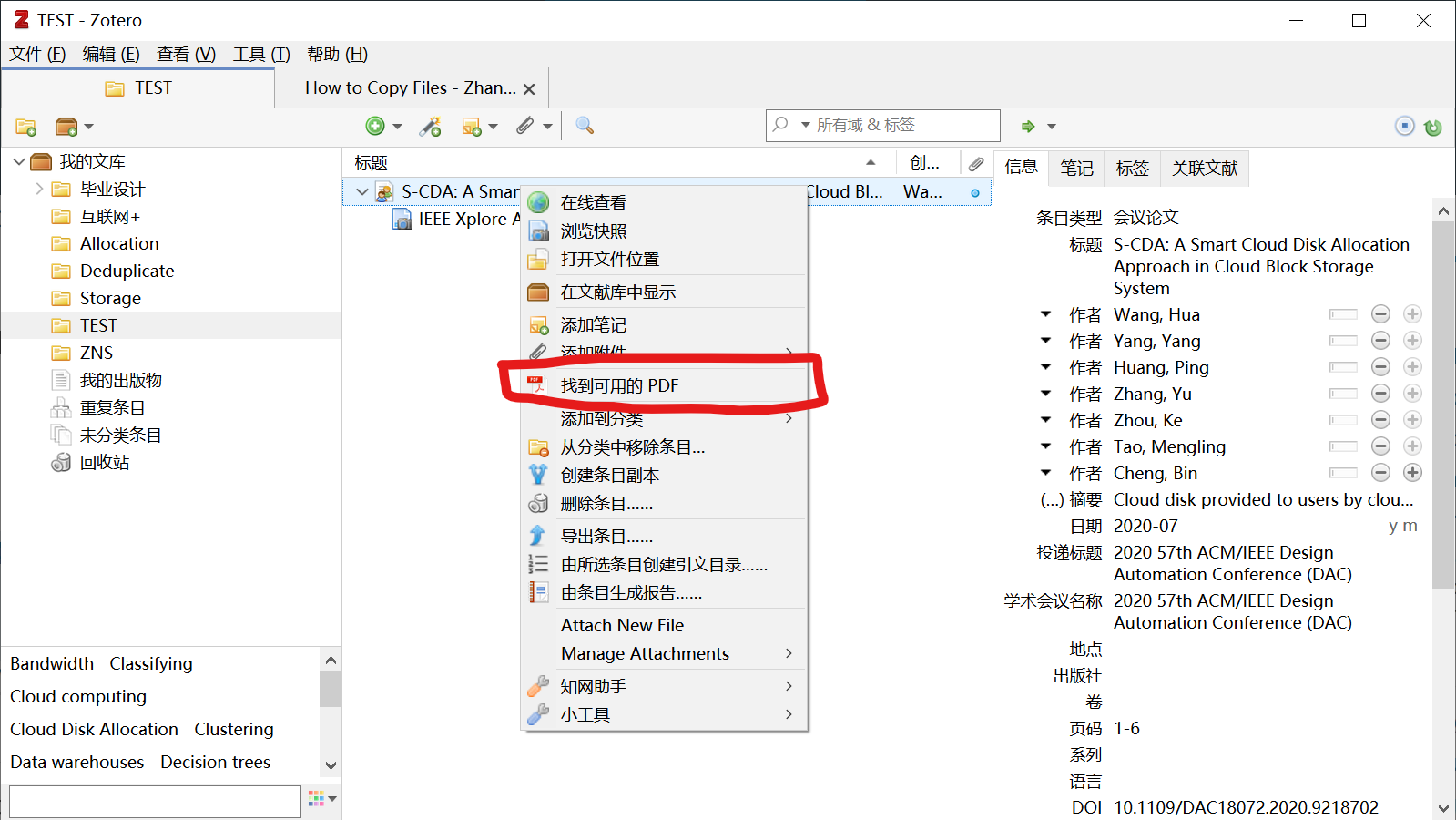Image resolution: width=1456 pixels, height=820 pixels.
Task: Click the Clustering tag
Action: (234, 729)
